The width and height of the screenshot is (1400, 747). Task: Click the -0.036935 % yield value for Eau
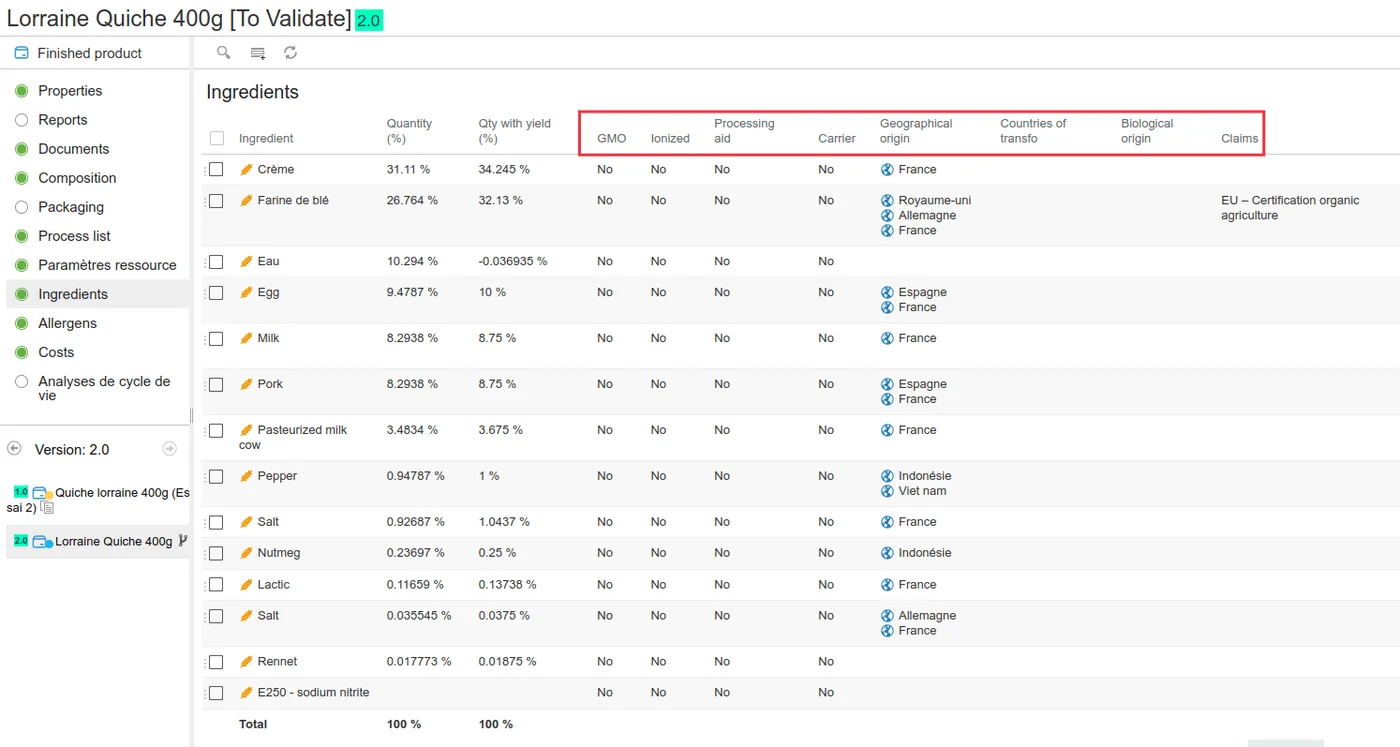513,261
